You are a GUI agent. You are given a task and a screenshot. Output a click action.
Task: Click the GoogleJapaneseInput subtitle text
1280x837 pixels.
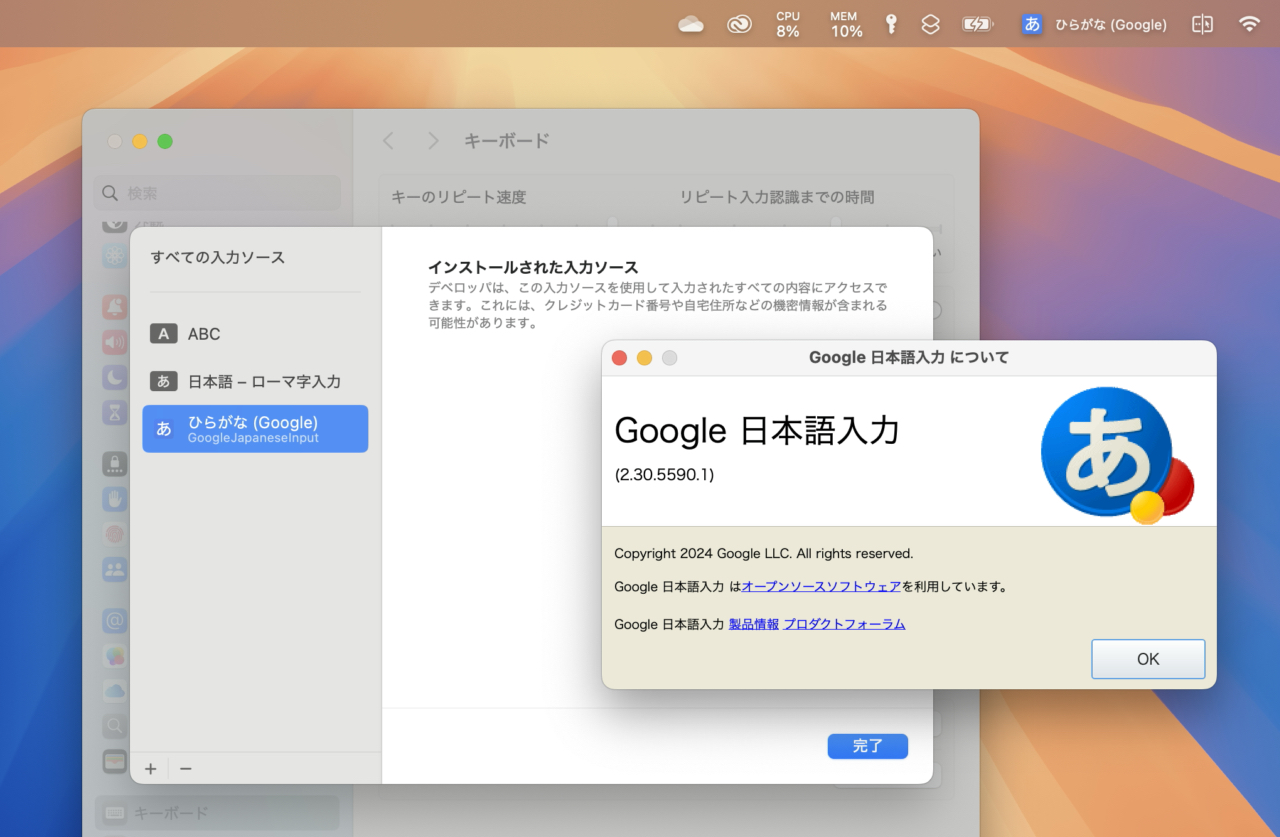click(x=253, y=439)
